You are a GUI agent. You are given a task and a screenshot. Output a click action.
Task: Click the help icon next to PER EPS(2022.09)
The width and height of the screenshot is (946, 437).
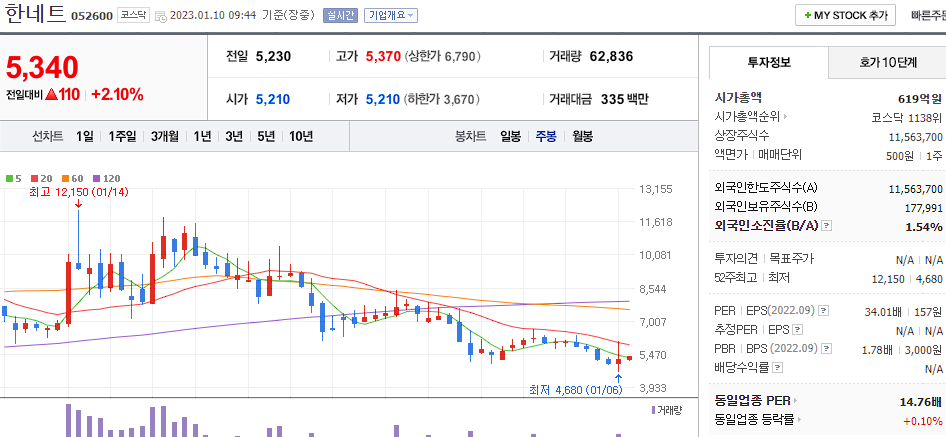(x=823, y=311)
